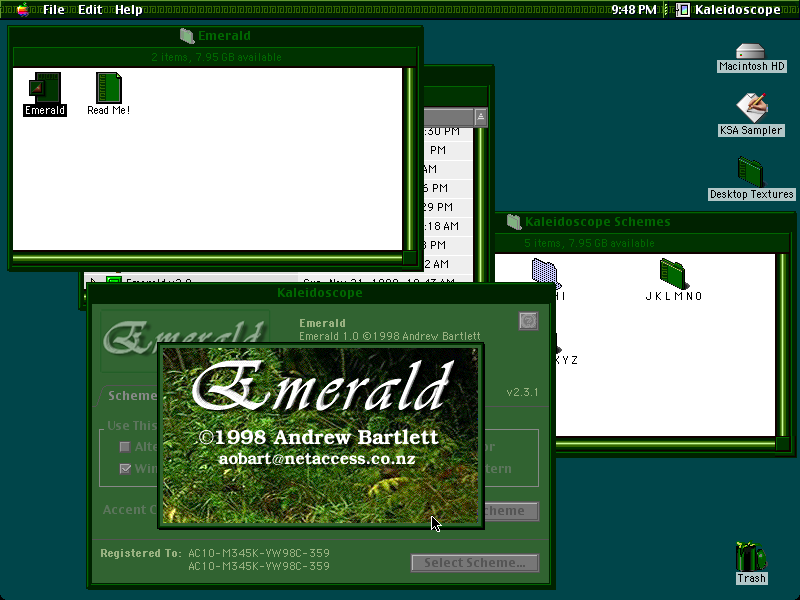Click the help question-mark button in Kaleidoscope
This screenshot has height=600, width=800.
pyautogui.click(x=528, y=321)
